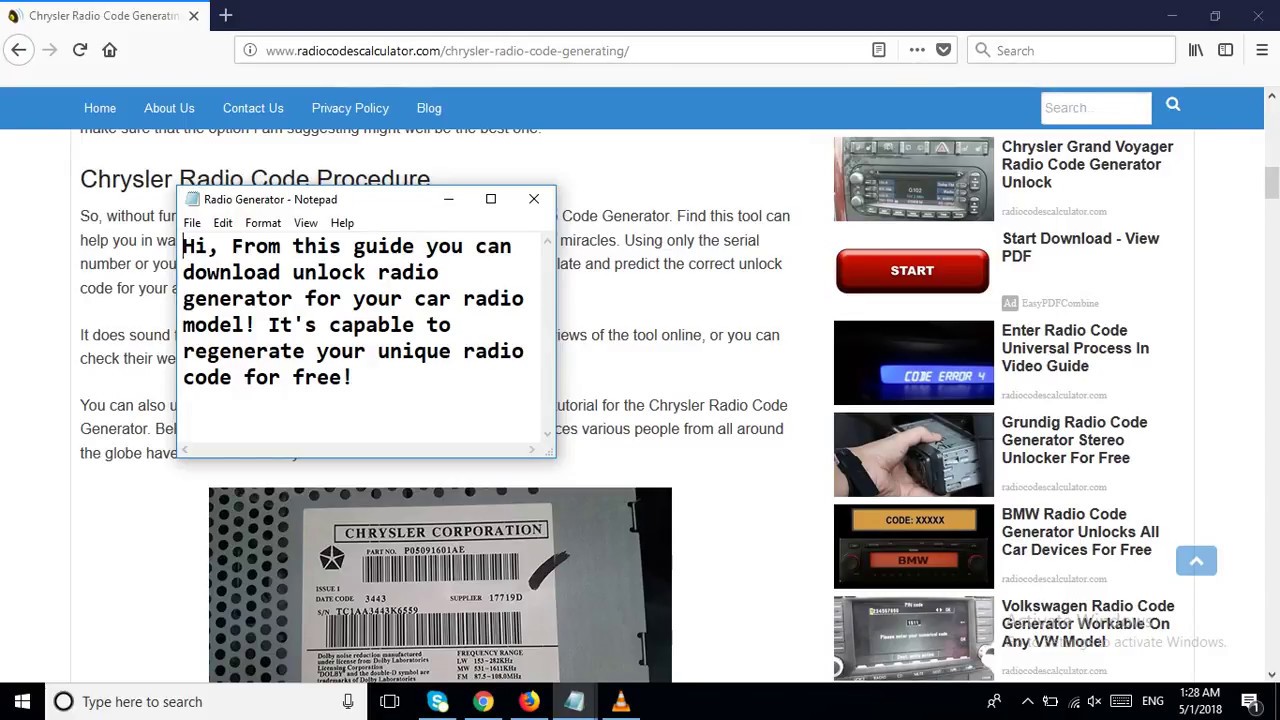Open Enter Radio Code Universal Process link
1280x720 pixels.
(x=1075, y=348)
